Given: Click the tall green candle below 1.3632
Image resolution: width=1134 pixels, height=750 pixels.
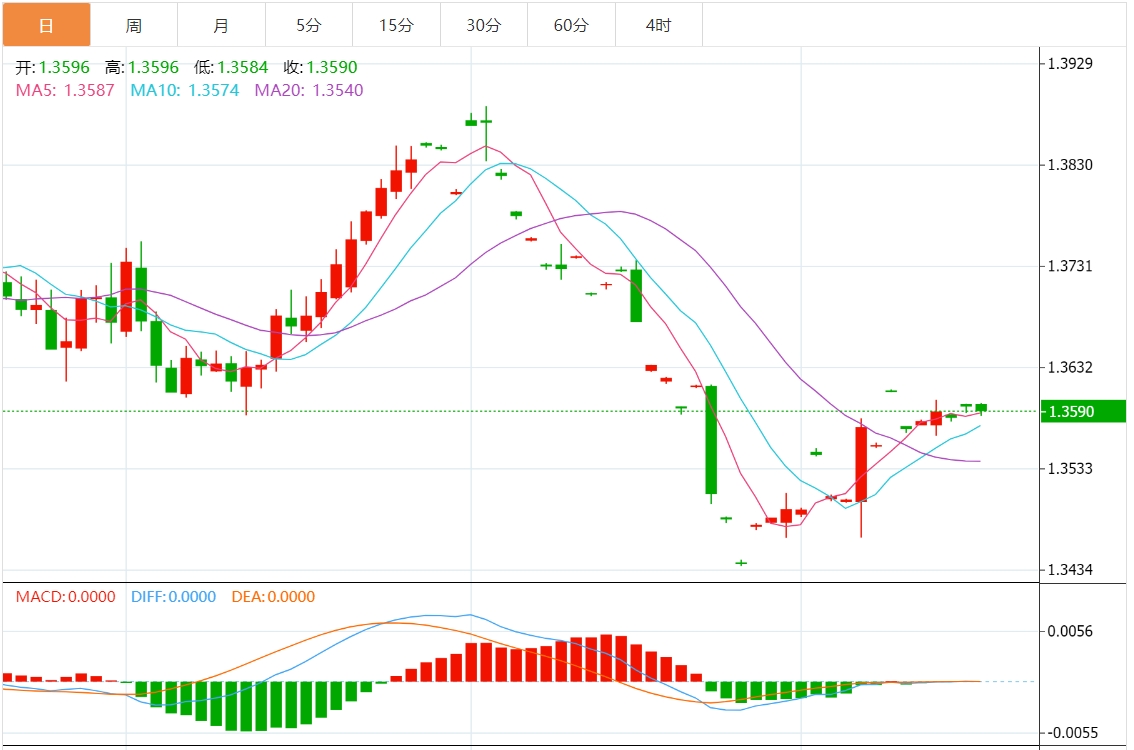Looking at the screenshot, I should (712, 440).
